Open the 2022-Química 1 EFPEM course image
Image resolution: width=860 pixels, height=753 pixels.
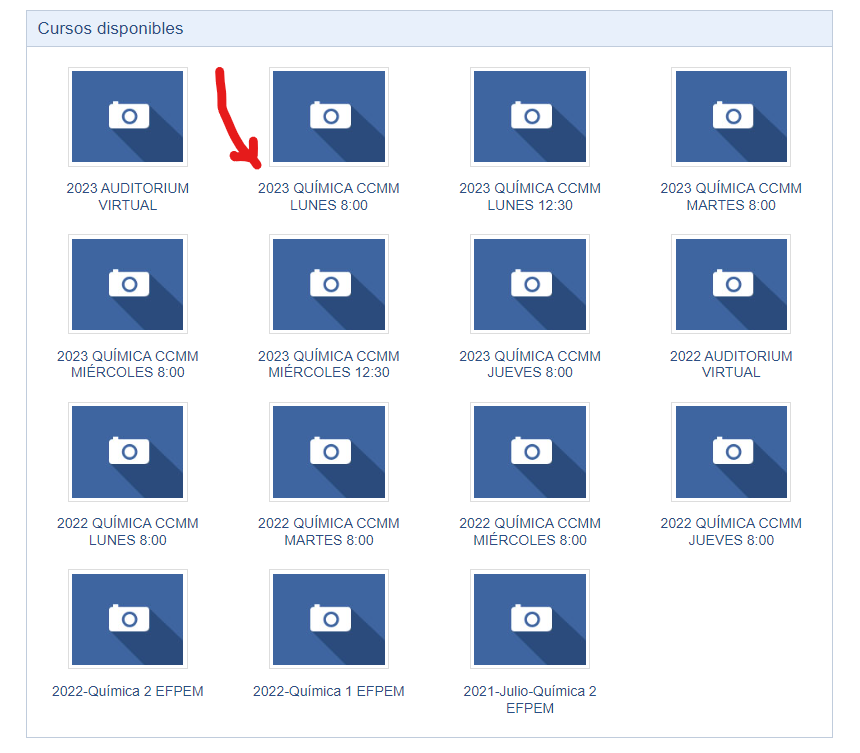329,619
